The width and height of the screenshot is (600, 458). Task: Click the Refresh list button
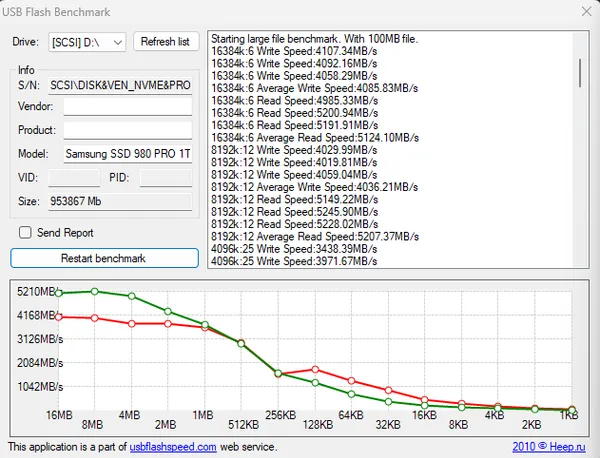click(166, 41)
